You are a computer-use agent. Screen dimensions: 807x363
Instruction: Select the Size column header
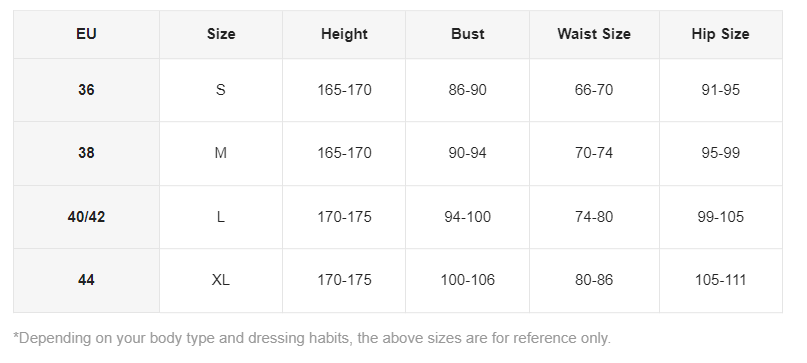(221, 34)
